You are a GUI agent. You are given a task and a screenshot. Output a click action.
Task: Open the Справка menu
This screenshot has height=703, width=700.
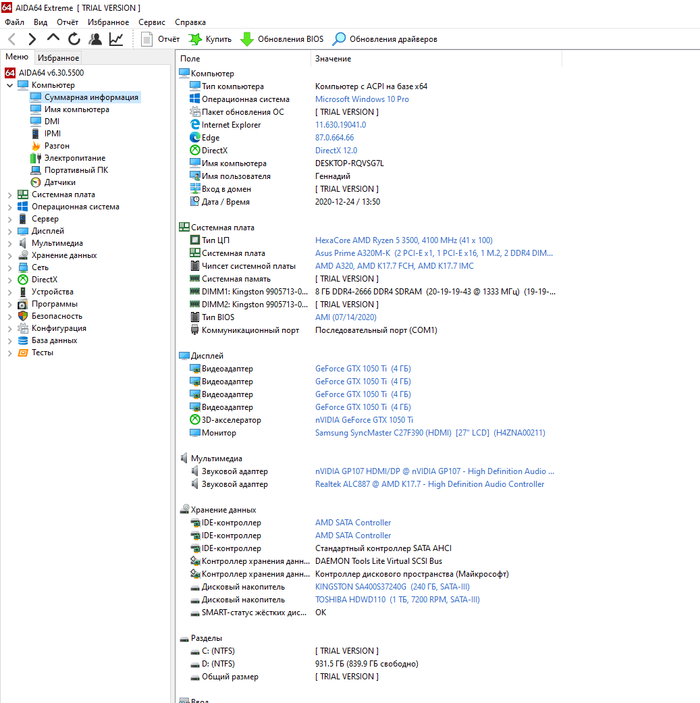190,21
